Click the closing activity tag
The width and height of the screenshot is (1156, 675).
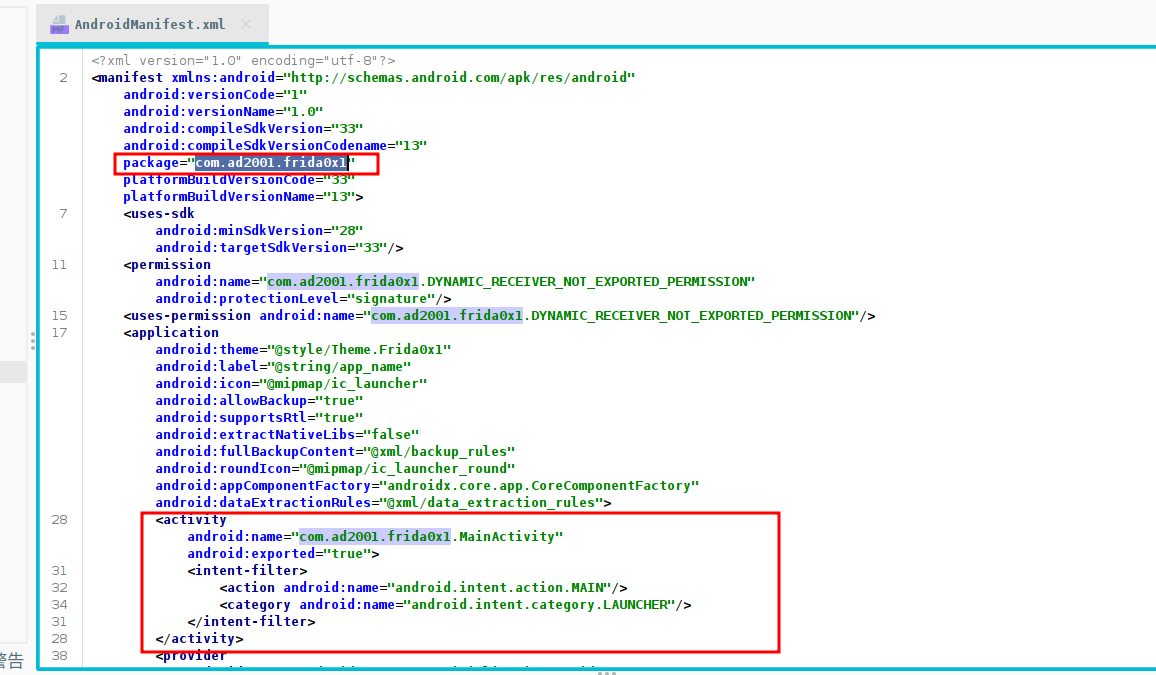tap(199, 638)
